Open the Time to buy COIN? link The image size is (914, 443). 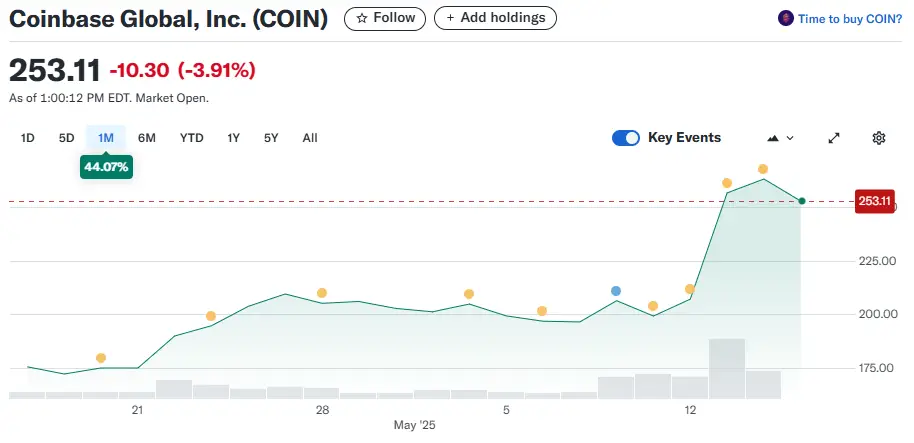pyautogui.click(x=850, y=19)
